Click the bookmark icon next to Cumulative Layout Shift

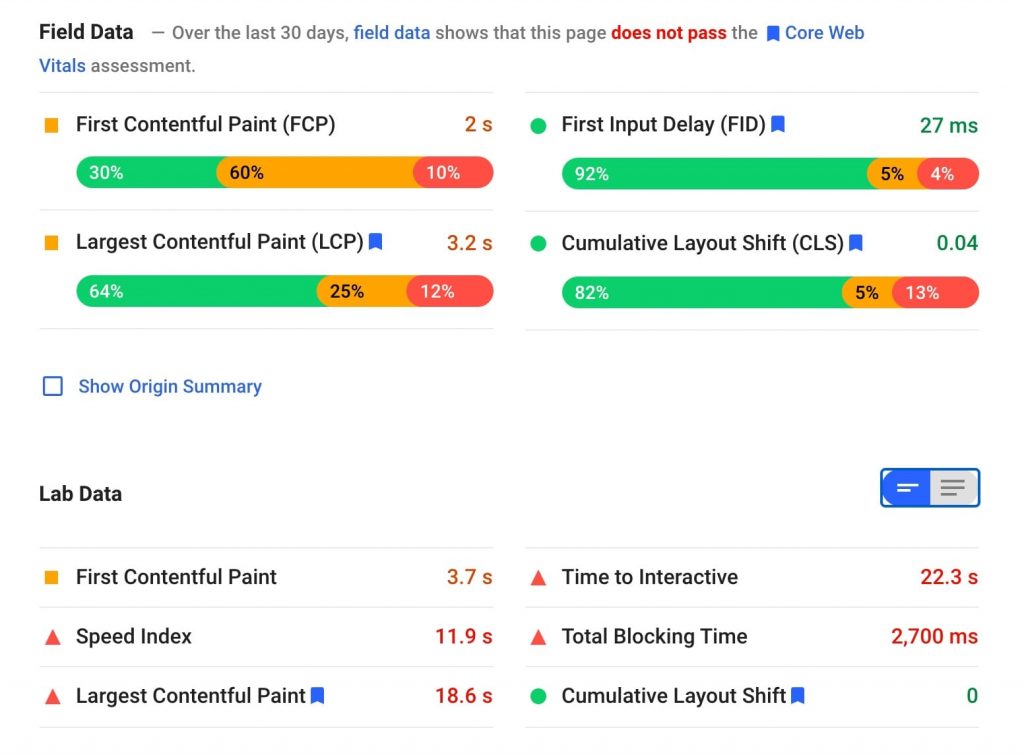pyautogui.click(x=855, y=243)
